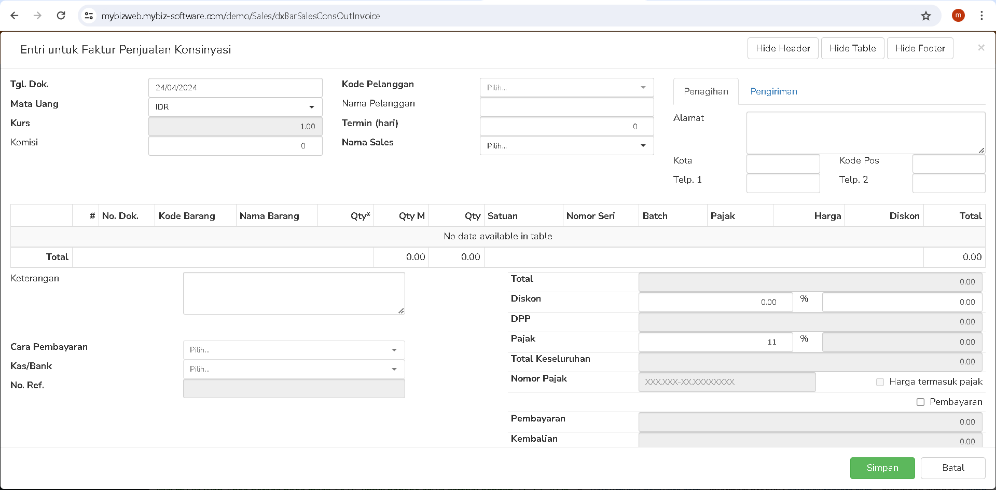The width and height of the screenshot is (996, 490).
Task: Click the Kota input field
Action: (783, 164)
